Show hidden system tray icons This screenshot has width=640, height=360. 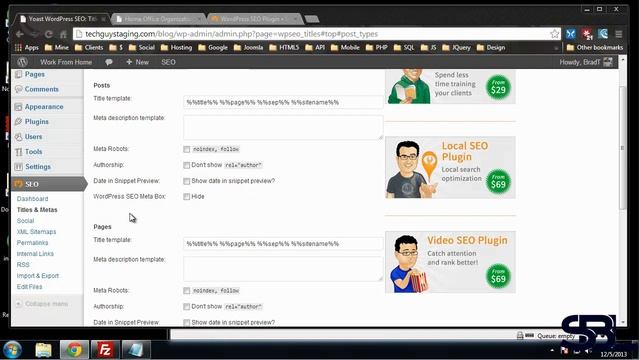[552, 350]
